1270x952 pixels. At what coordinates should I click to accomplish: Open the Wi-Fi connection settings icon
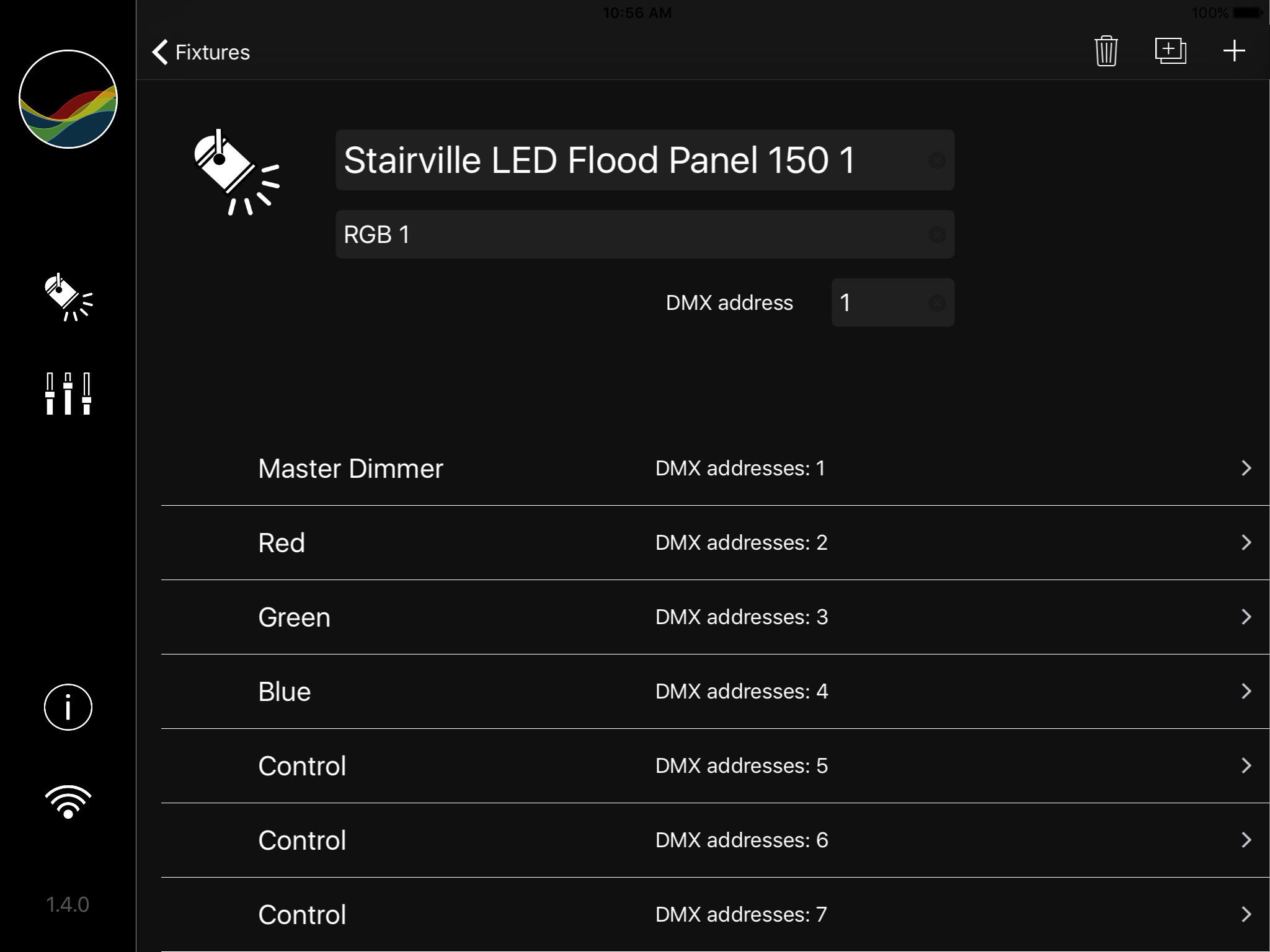pyautogui.click(x=68, y=802)
